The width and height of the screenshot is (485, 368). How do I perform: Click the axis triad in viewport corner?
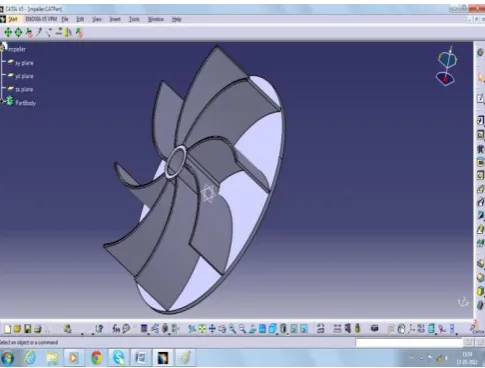point(463,302)
